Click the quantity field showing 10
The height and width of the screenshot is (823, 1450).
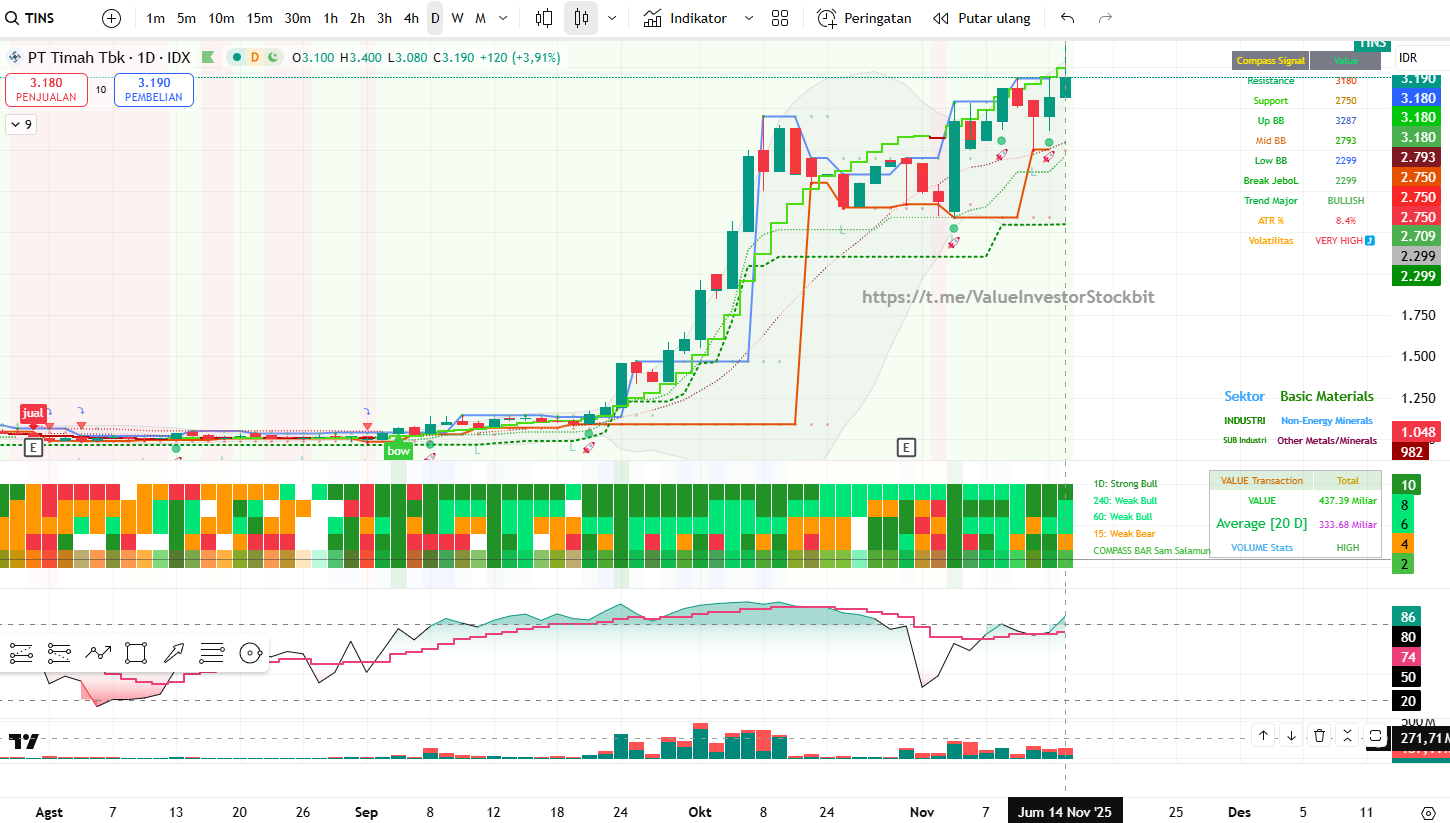point(101,90)
